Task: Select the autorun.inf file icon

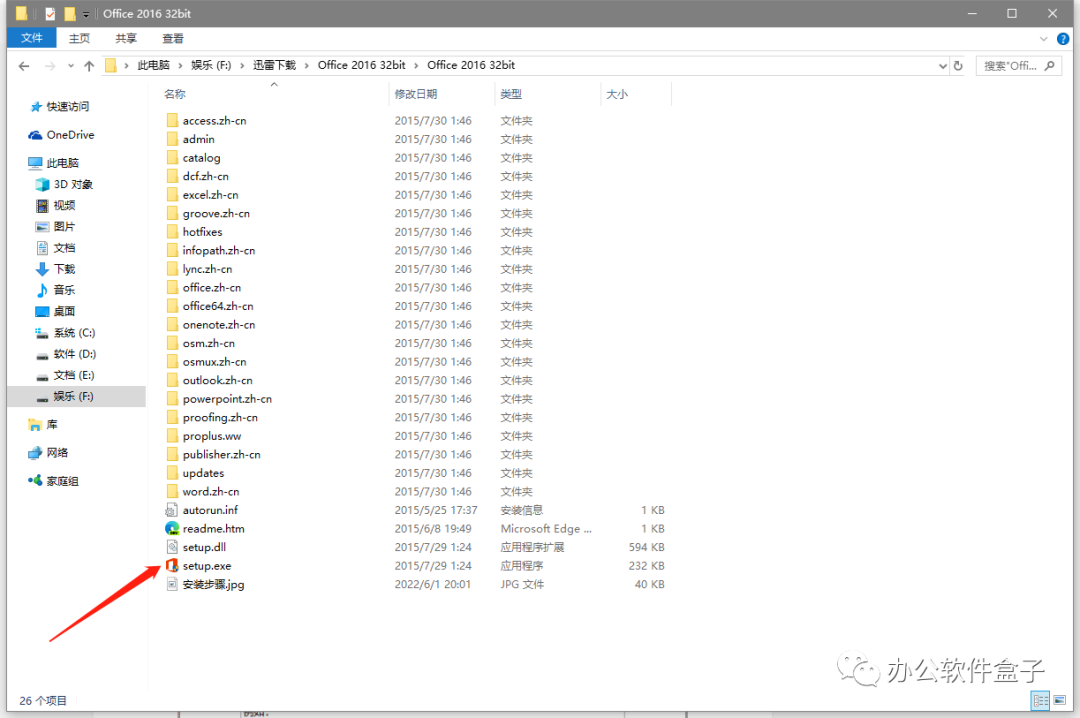Action: pos(172,510)
